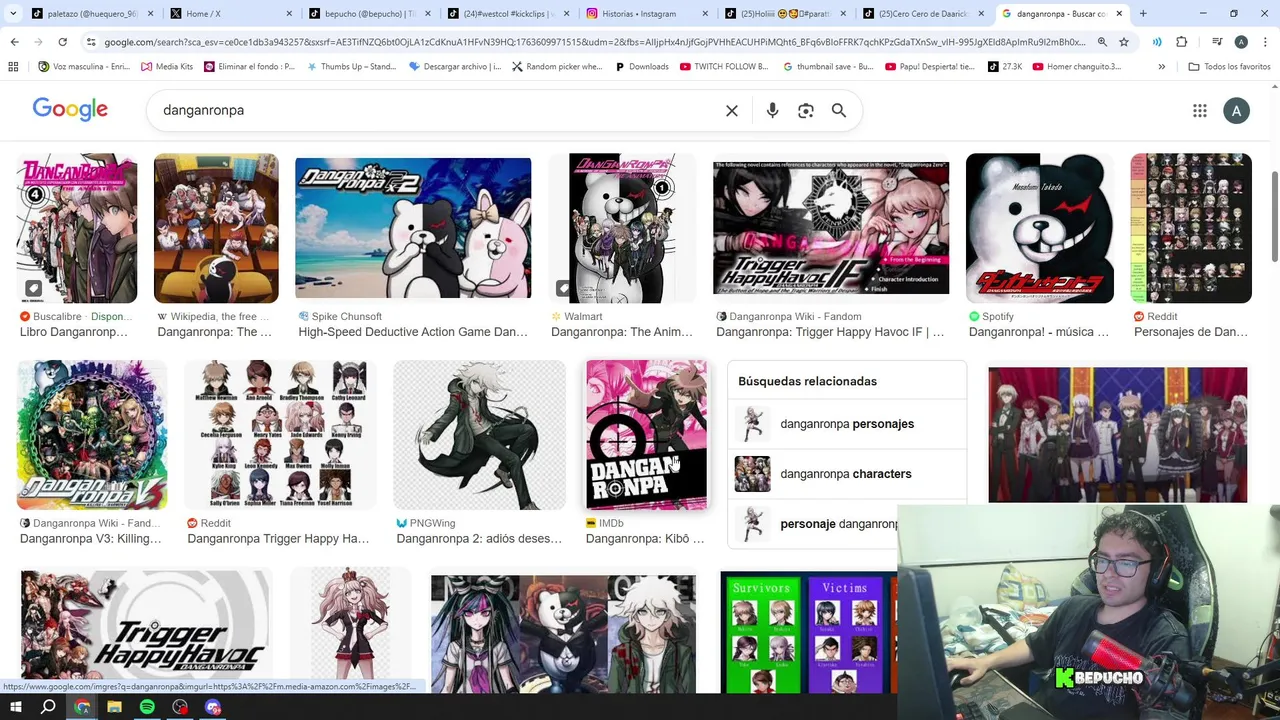This screenshot has width=1280, height=720.
Task: Click the browser Back arrow
Action: [x=14, y=42]
